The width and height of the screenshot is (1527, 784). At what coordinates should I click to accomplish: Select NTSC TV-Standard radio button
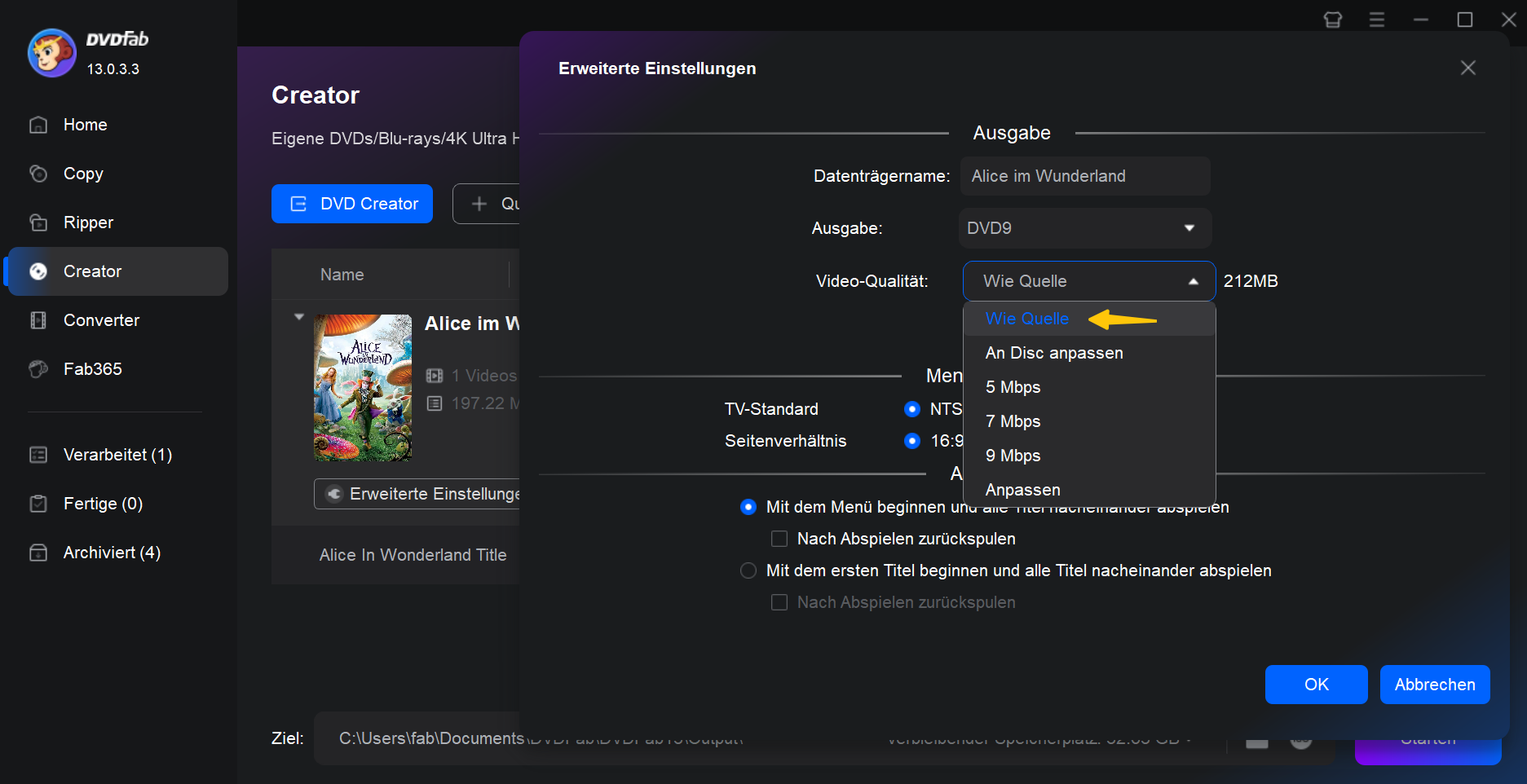click(x=912, y=409)
